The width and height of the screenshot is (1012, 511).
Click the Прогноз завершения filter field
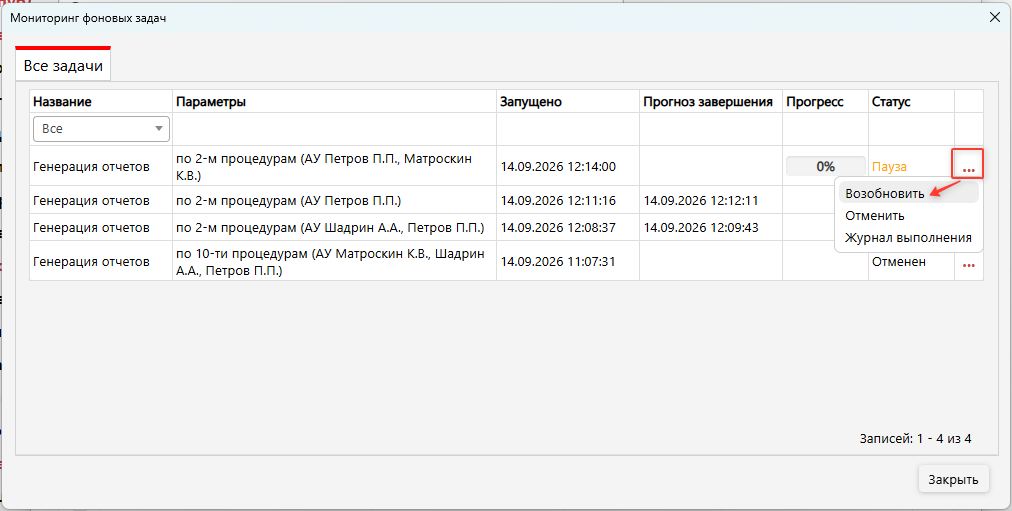coord(711,129)
